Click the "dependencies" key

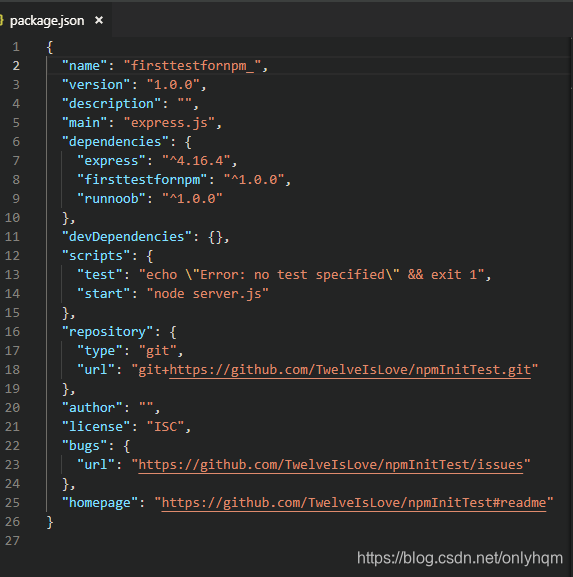pyautogui.click(x=115, y=142)
